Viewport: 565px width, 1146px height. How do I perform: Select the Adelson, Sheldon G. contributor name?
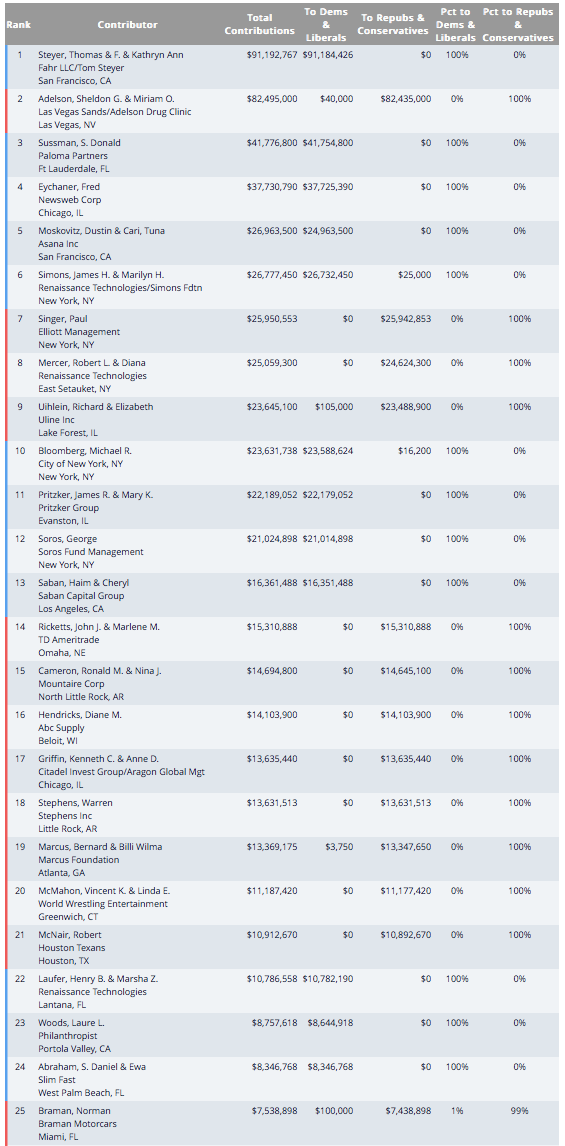click(106, 99)
